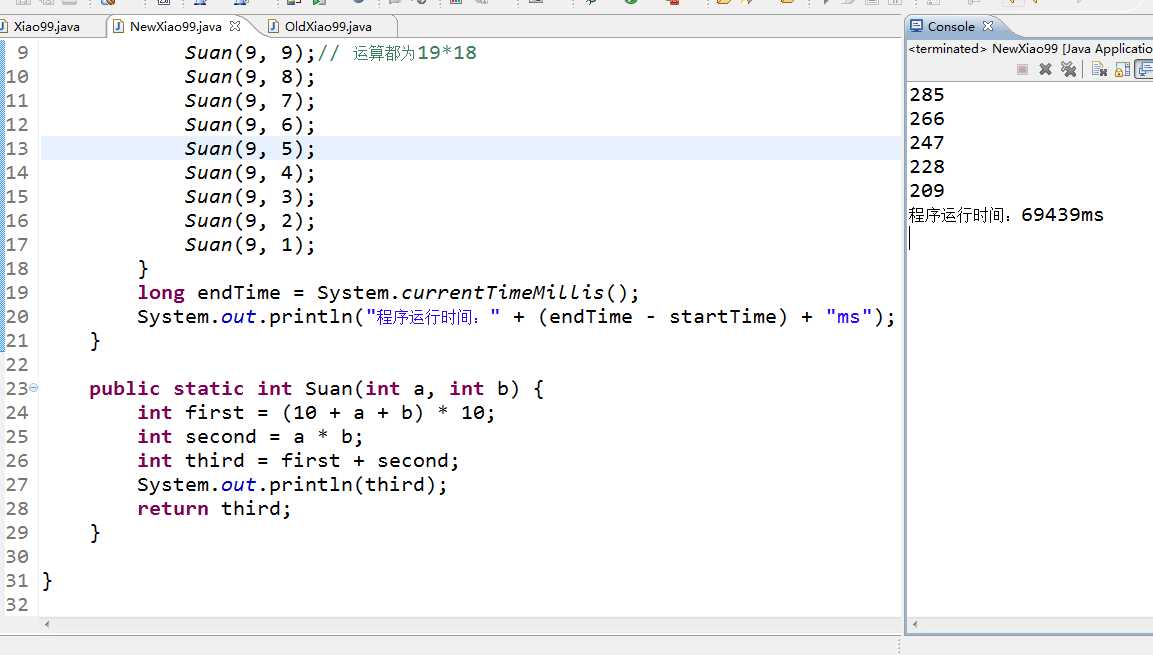The image size is (1153, 655).
Task: Click console output value 209
Action: pos(927,191)
